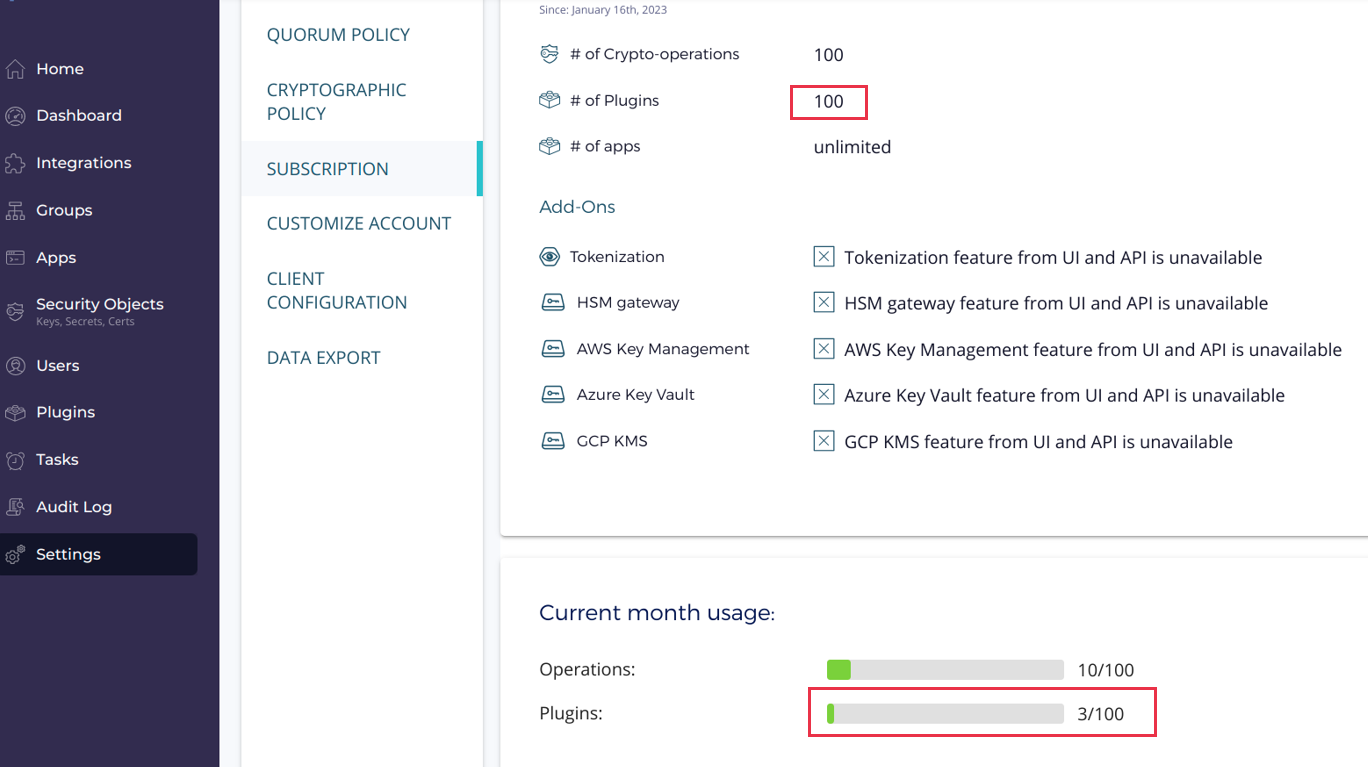Open the Quorum Policy settings tab
Viewport: 1368px width, 767px height.
[x=338, y=35]
